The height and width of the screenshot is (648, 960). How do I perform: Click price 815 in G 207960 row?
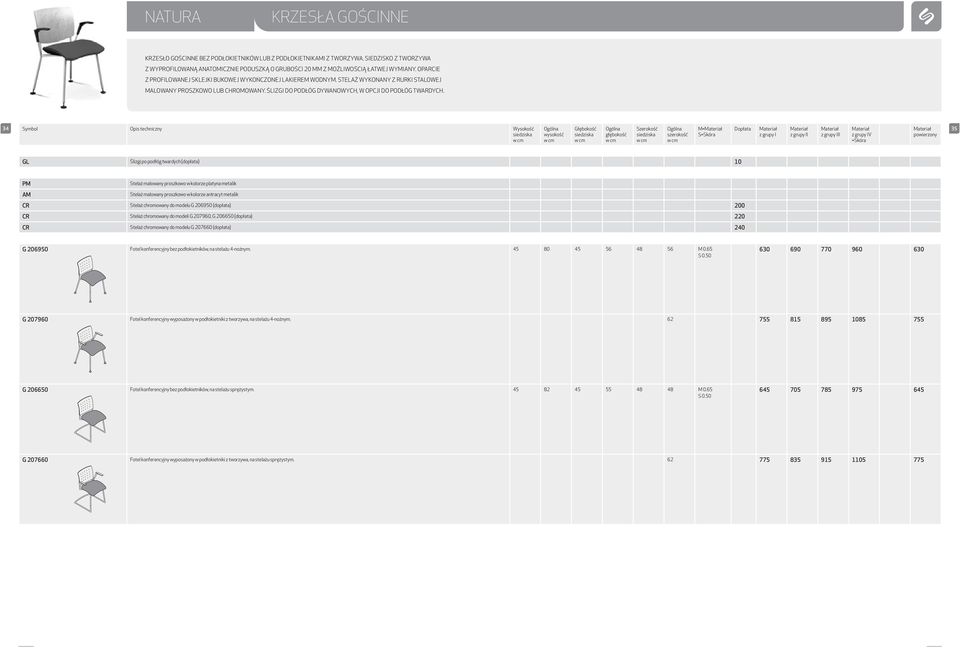795,320
